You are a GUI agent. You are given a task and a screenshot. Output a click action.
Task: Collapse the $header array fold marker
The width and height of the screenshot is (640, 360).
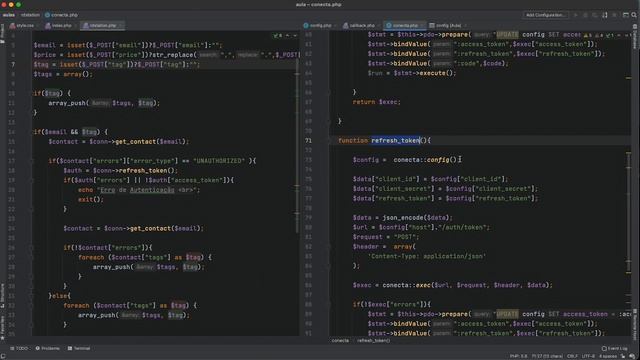coord(329,247)
